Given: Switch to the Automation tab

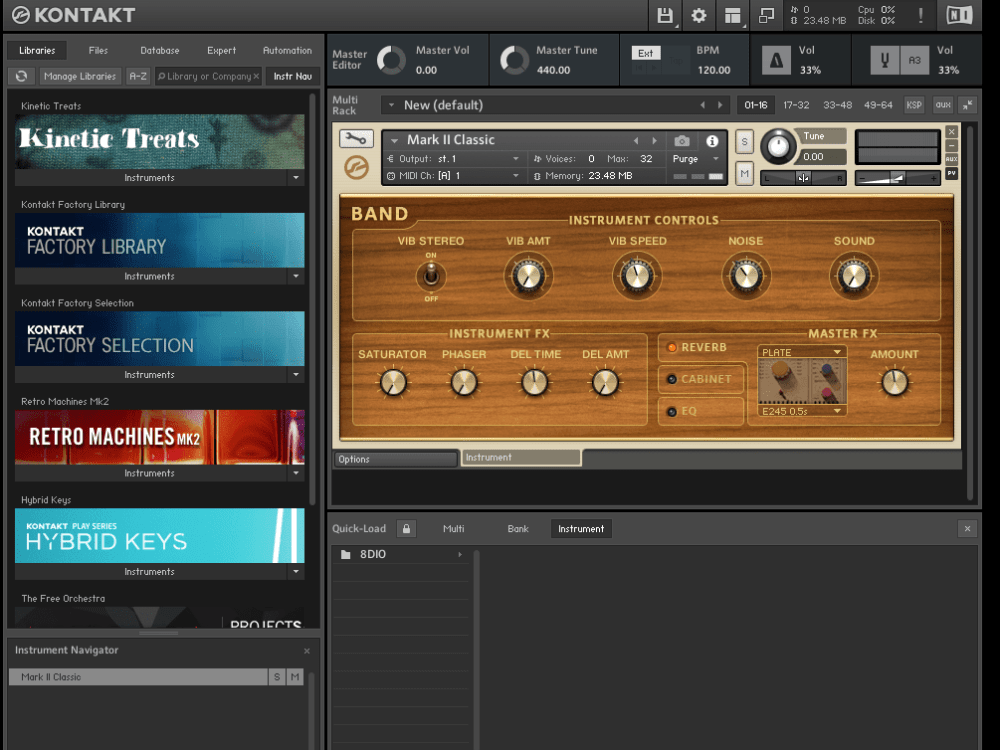Looking at the screenshot, I should coord(287,50).
